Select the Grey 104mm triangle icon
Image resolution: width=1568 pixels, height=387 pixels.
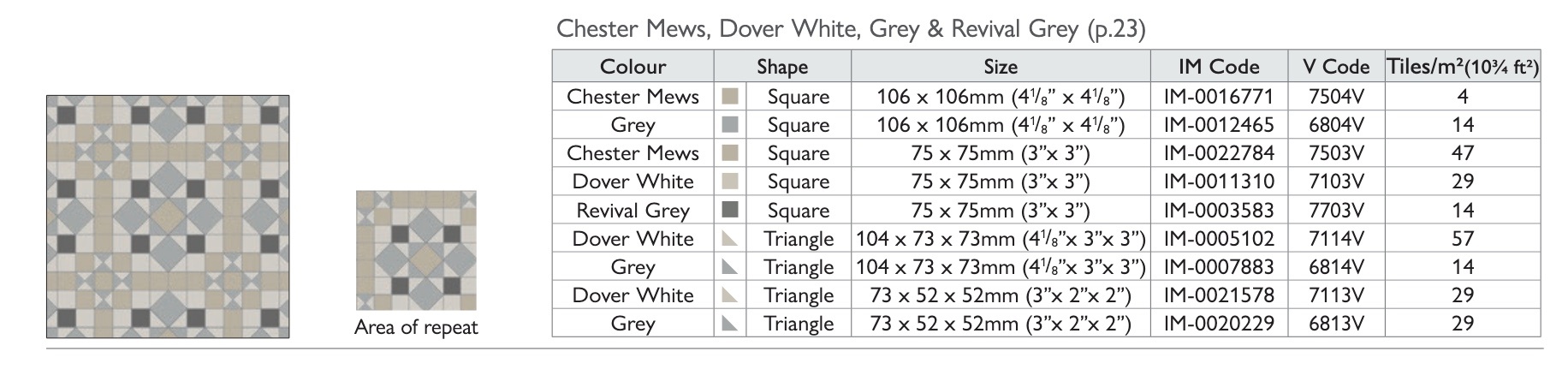tap(730, 267)
